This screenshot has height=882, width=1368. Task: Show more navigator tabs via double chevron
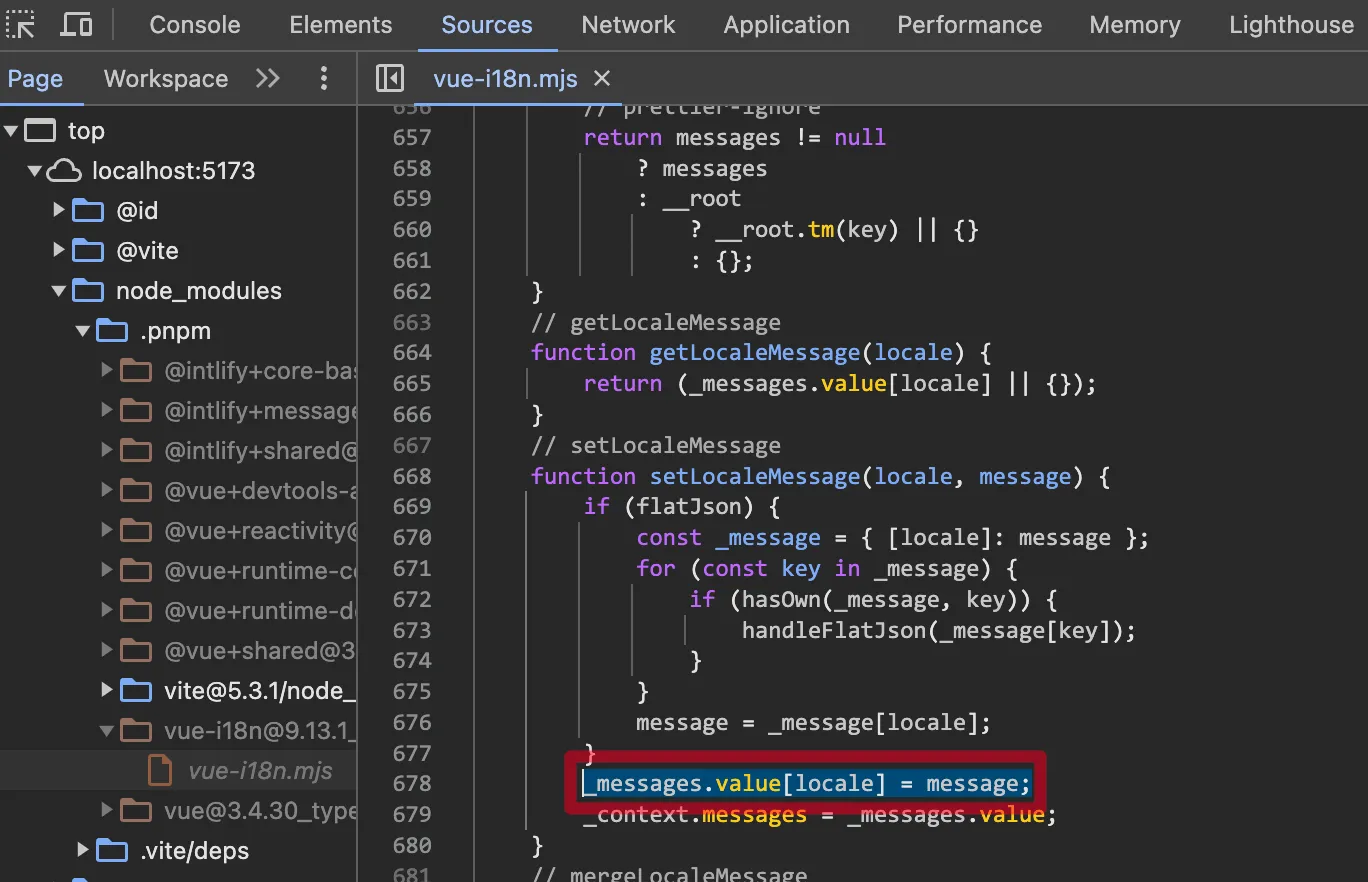(268, 78)
